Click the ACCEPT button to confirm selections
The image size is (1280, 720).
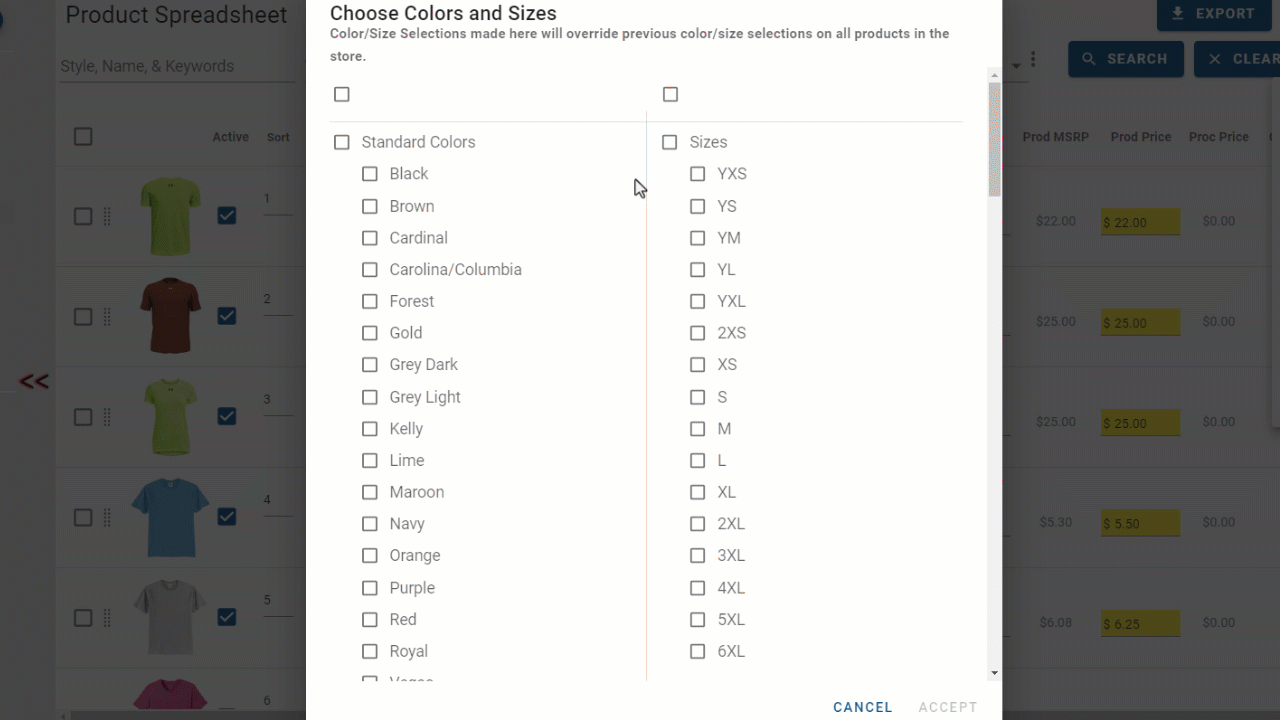(947, 707)
